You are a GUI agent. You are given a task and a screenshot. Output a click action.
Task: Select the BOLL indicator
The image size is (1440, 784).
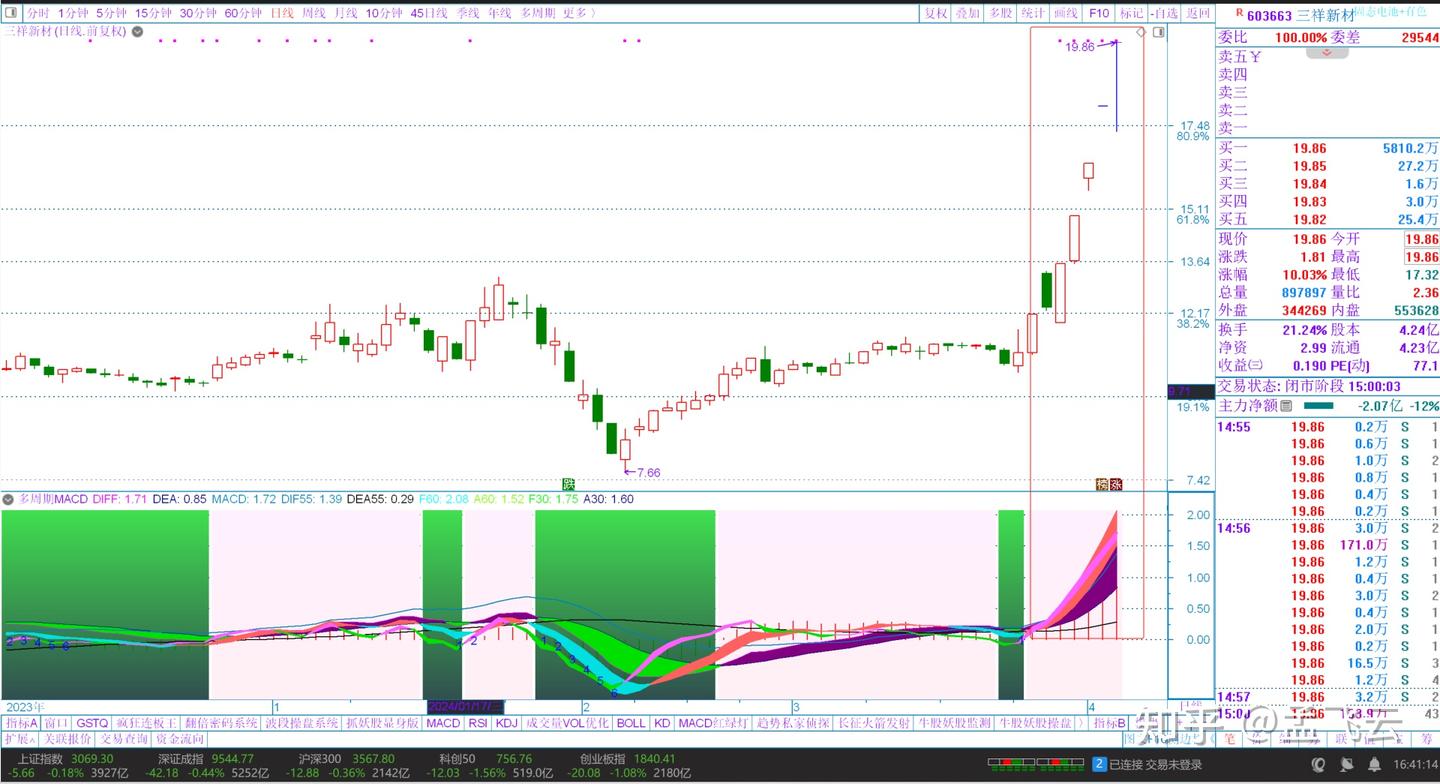pos(633,722)
